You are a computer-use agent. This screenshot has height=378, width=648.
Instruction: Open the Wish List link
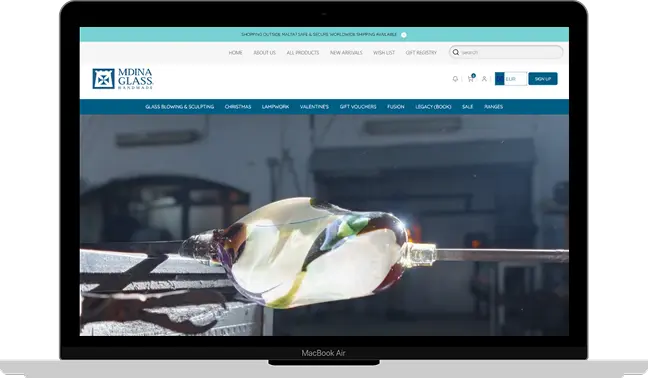[384, 52]
